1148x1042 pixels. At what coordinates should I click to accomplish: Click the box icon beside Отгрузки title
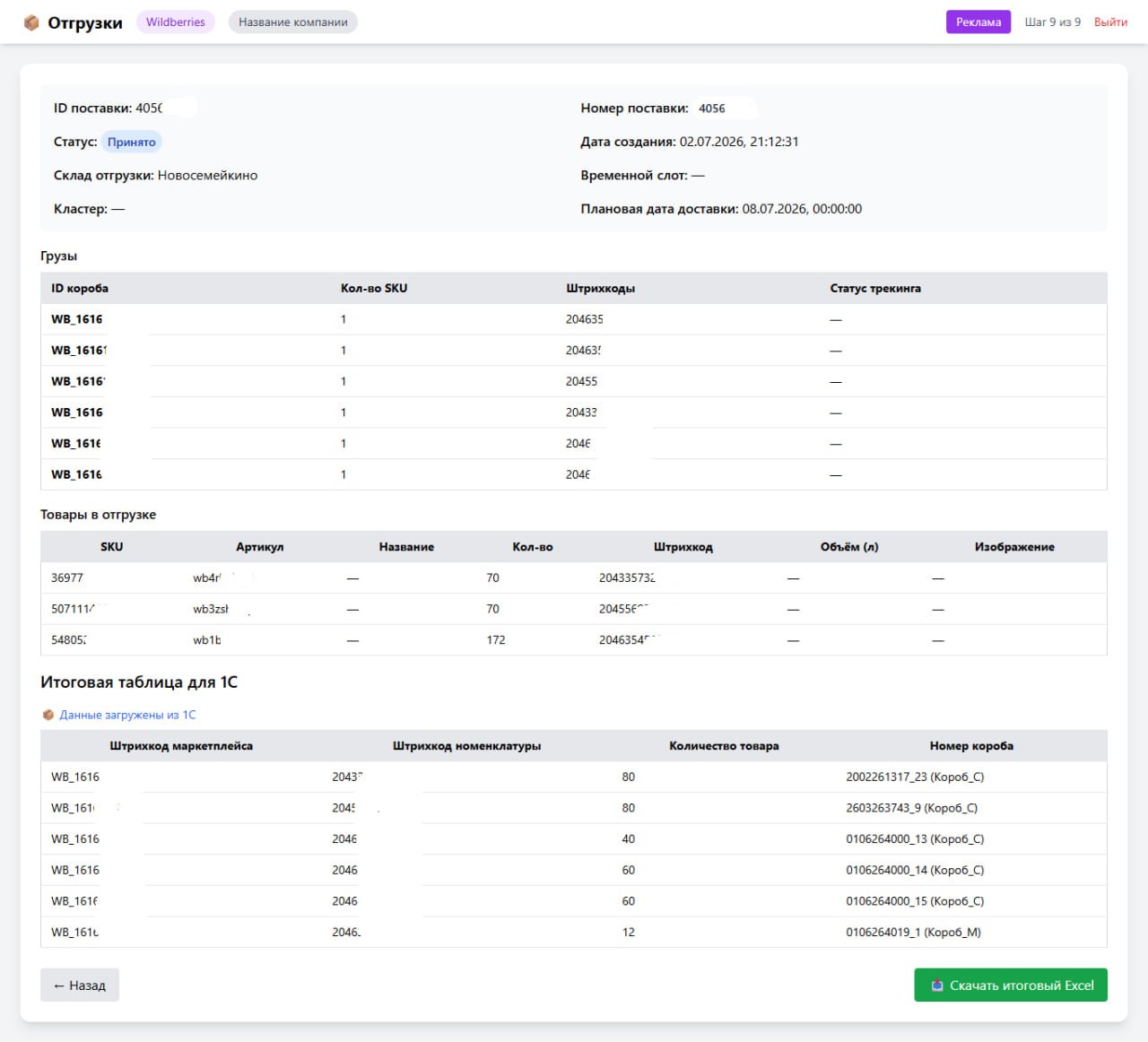(31, 22)
